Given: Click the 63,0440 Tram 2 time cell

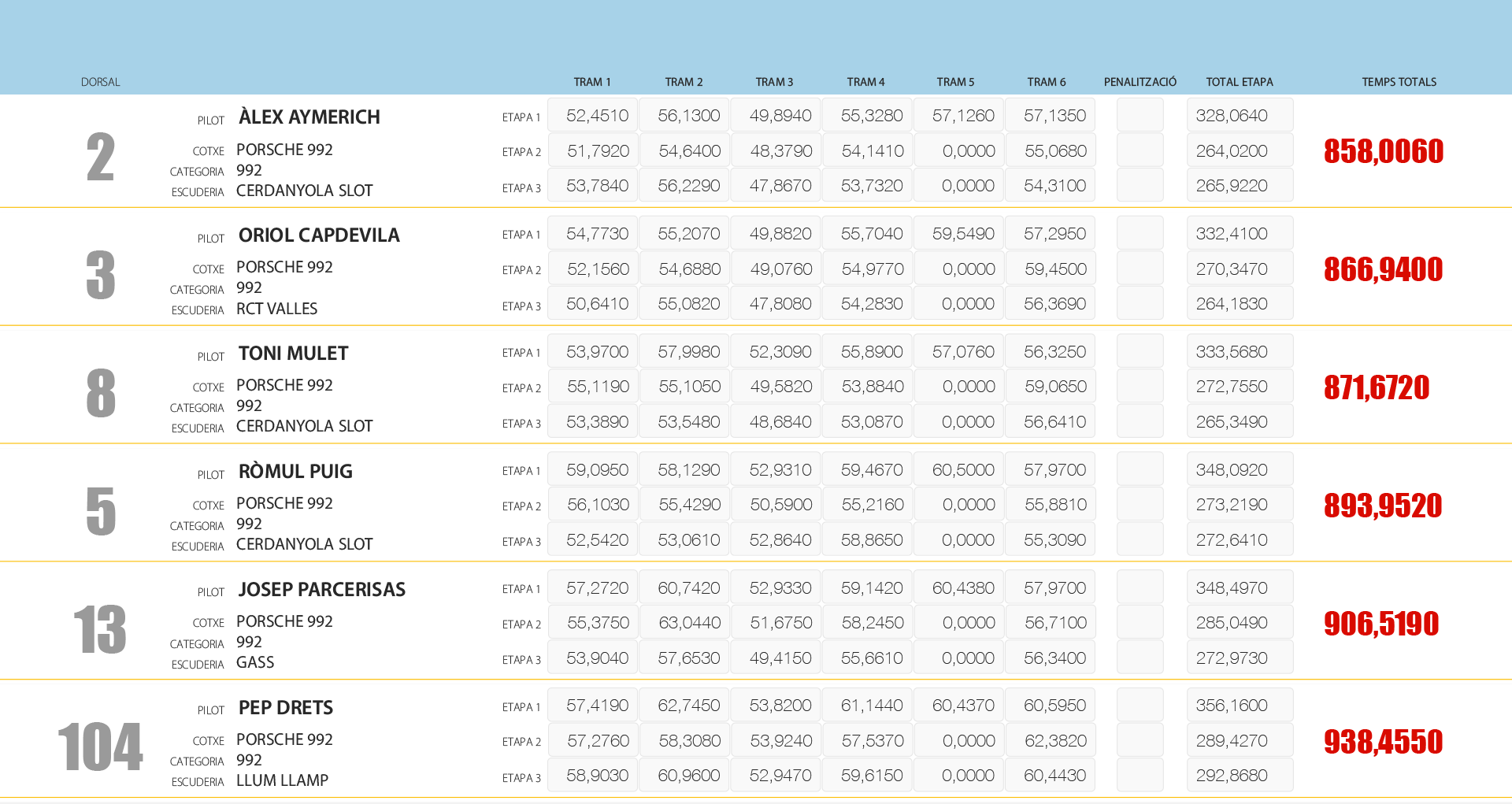Looking at the screenshot, I should [689, 623].
